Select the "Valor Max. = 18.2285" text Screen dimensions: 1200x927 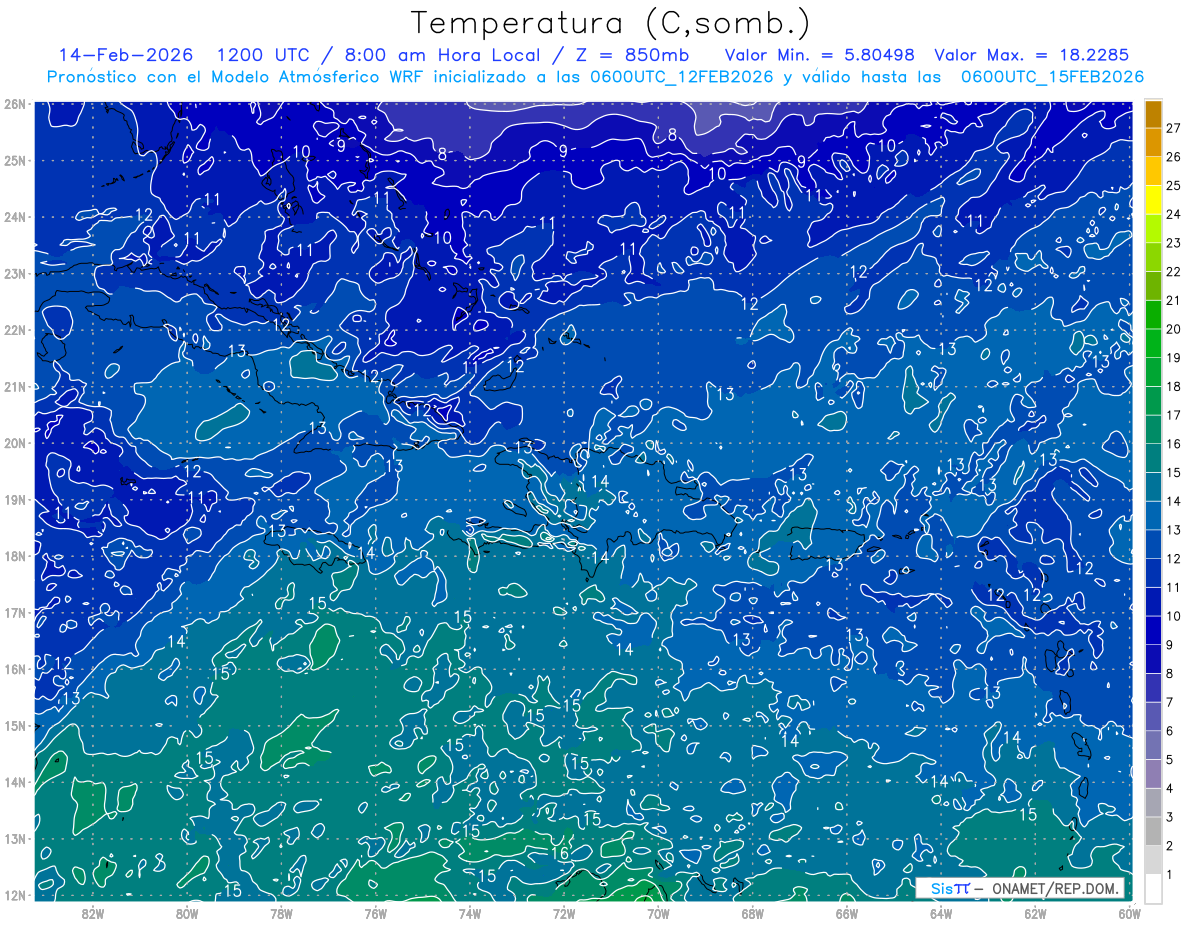click(1031, 55)
